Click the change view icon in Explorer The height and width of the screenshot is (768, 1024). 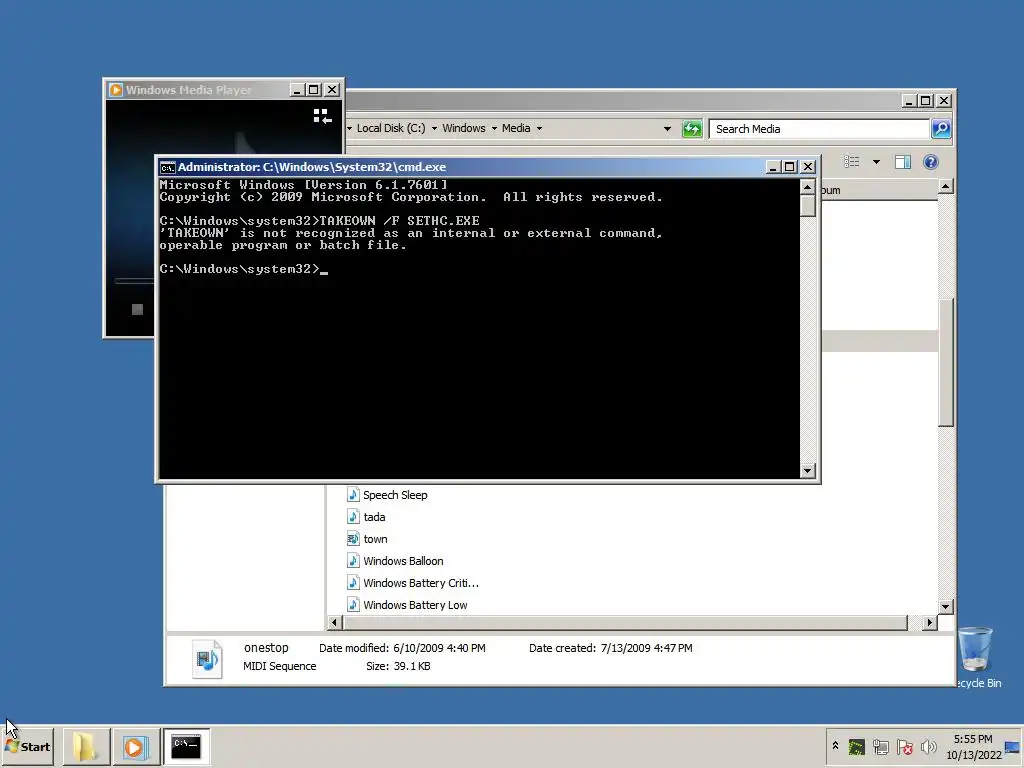click(851, 161)
